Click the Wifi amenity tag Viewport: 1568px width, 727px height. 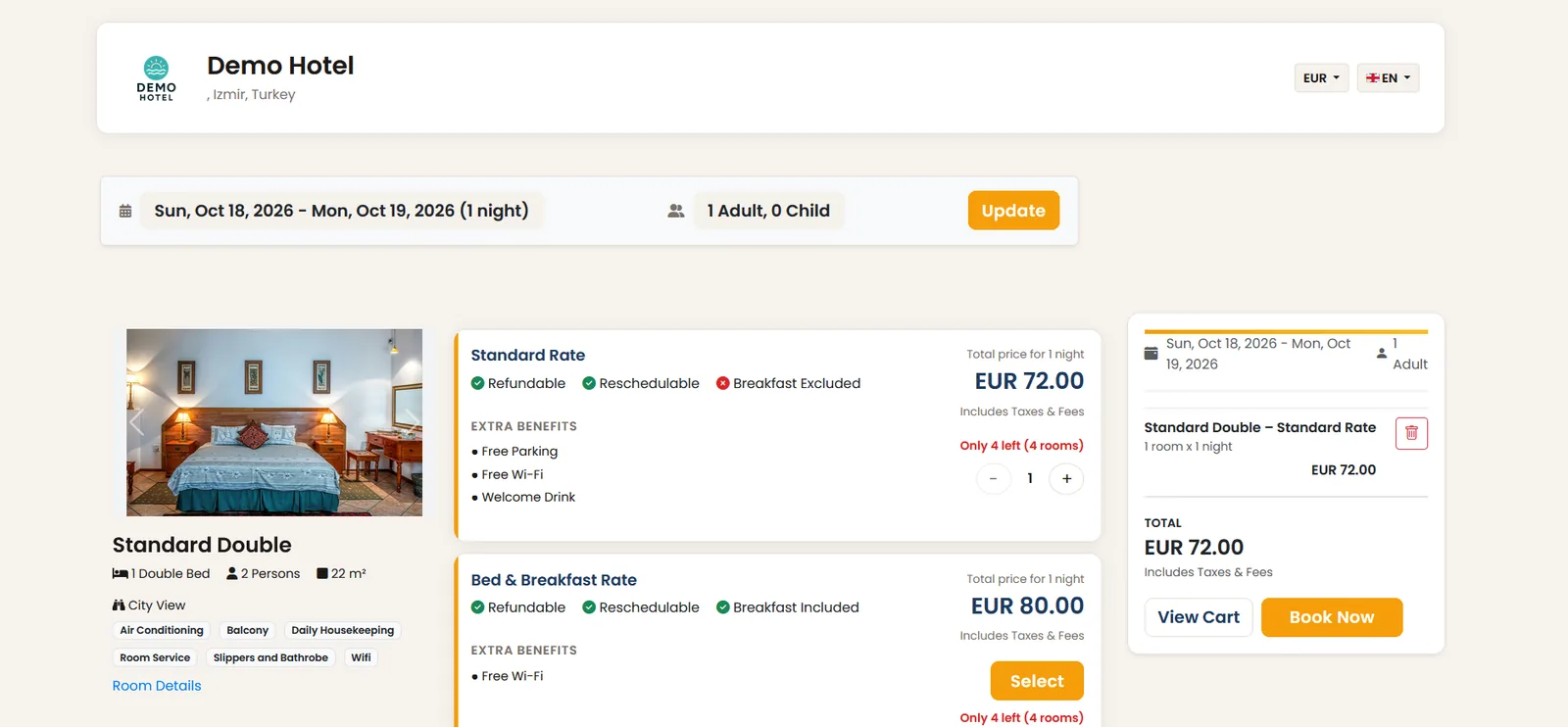click(361, 657)
